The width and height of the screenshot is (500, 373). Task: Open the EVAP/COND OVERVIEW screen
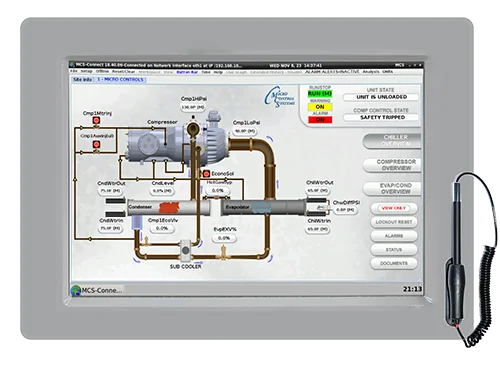pos(393,188)
